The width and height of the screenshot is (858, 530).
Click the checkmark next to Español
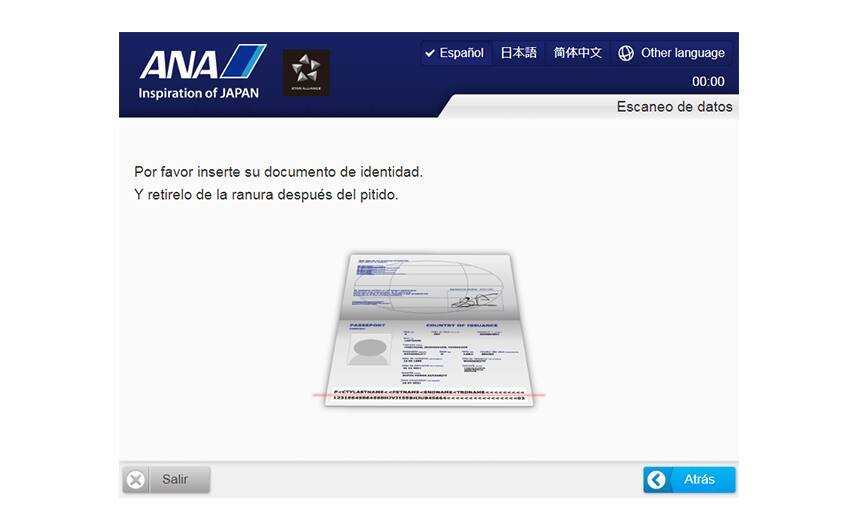tap(430, 53)
